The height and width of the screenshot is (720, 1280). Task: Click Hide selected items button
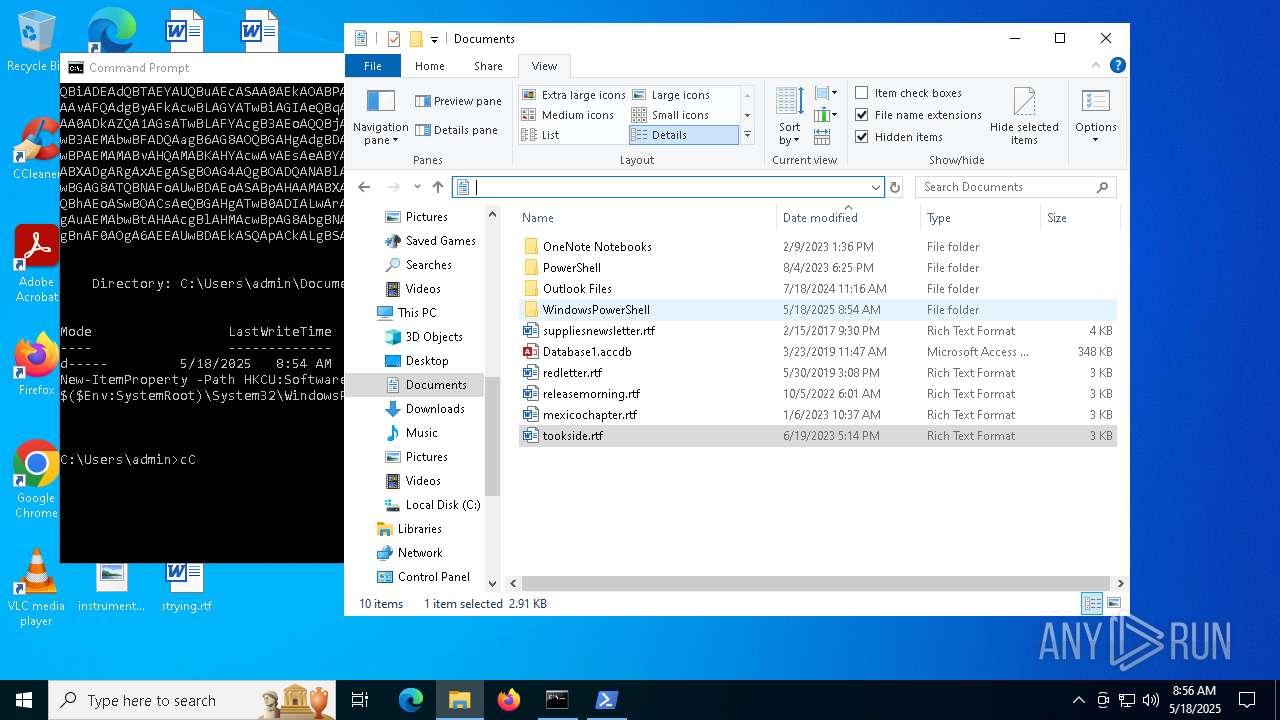coord(1024,117)
